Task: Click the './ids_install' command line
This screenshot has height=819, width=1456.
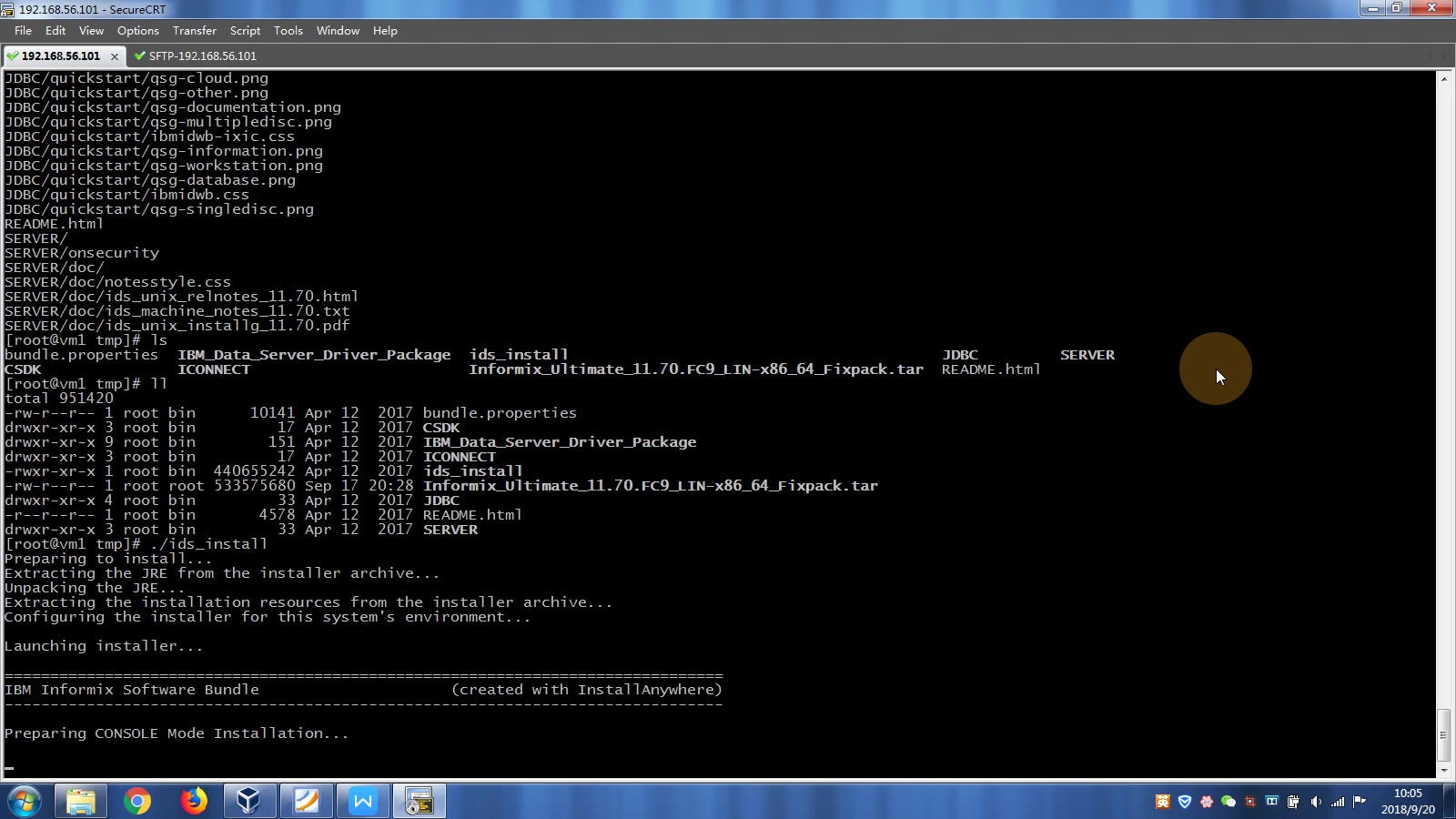Action: point(209,544)
